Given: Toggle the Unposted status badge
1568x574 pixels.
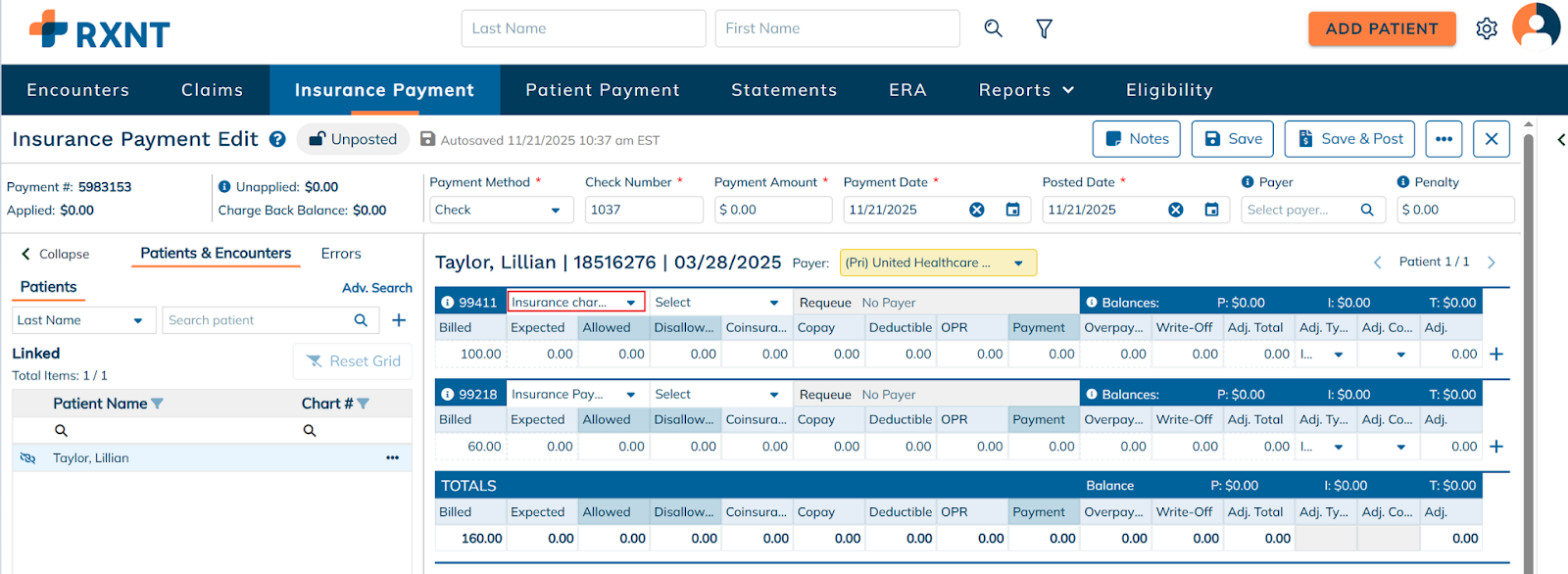Looking at the screenshot, I should click(353, 139).
